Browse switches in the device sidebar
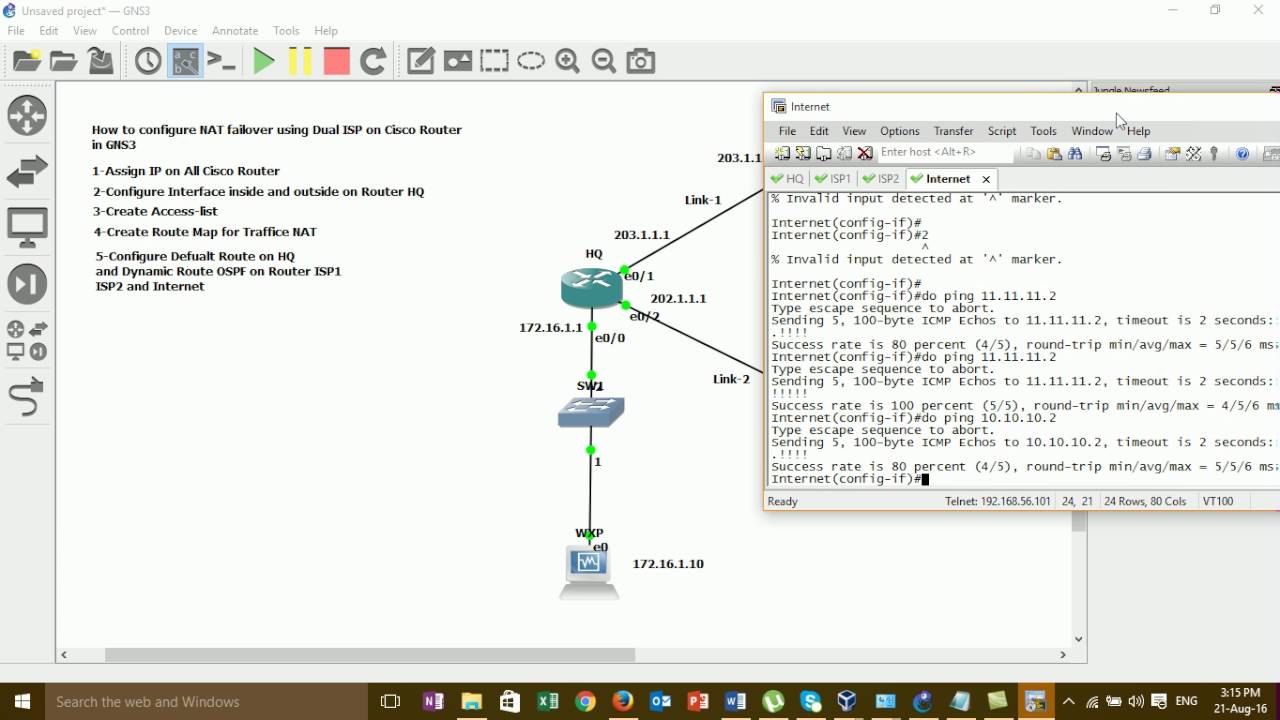Image resolution: width=1280 pixels, height=720 pixels. point(27,172)
